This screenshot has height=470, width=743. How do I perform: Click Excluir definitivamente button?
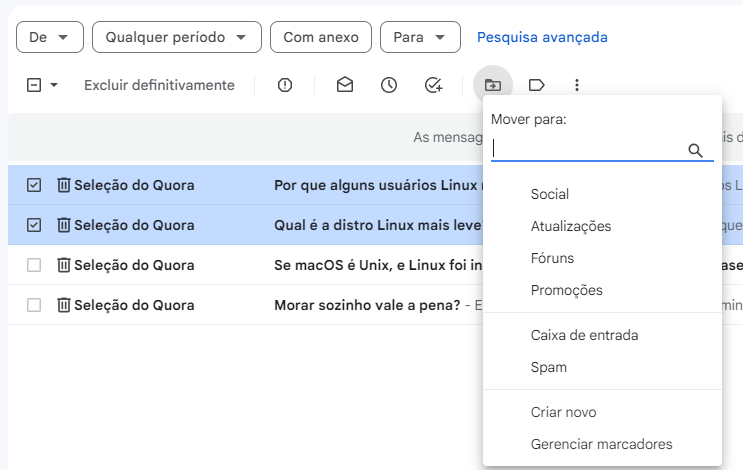click(159, 85)
